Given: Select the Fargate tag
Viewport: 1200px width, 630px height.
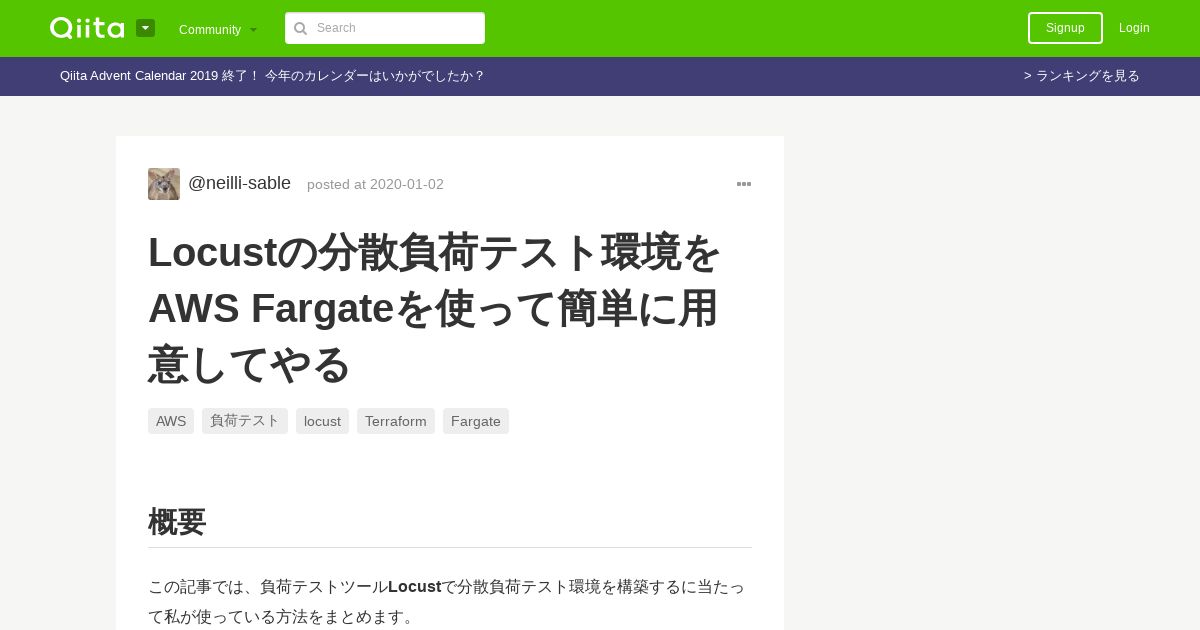Looking at the screenshot, I should [x=476, y=421].
